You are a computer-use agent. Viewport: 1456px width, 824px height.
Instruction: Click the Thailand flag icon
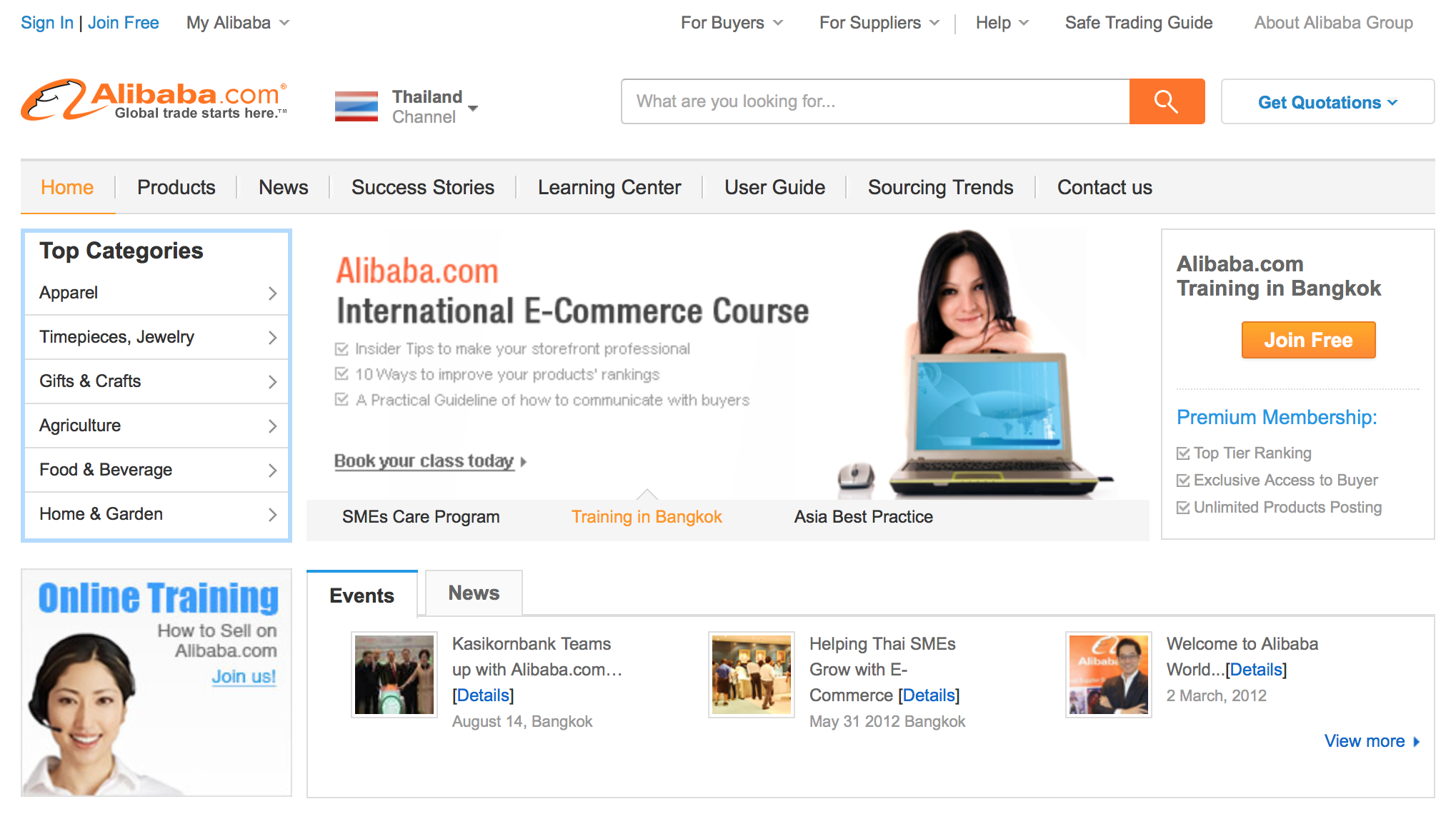356,106
